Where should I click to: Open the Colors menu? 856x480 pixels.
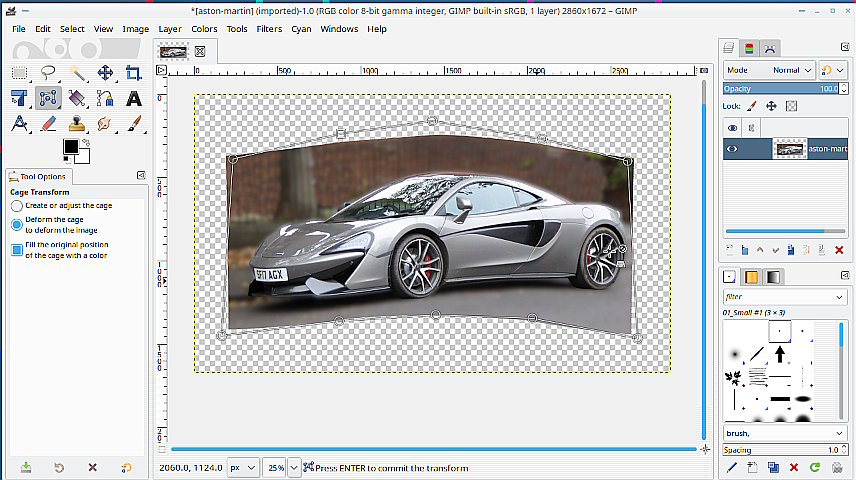pyautogui.click(x=204, y=29)
